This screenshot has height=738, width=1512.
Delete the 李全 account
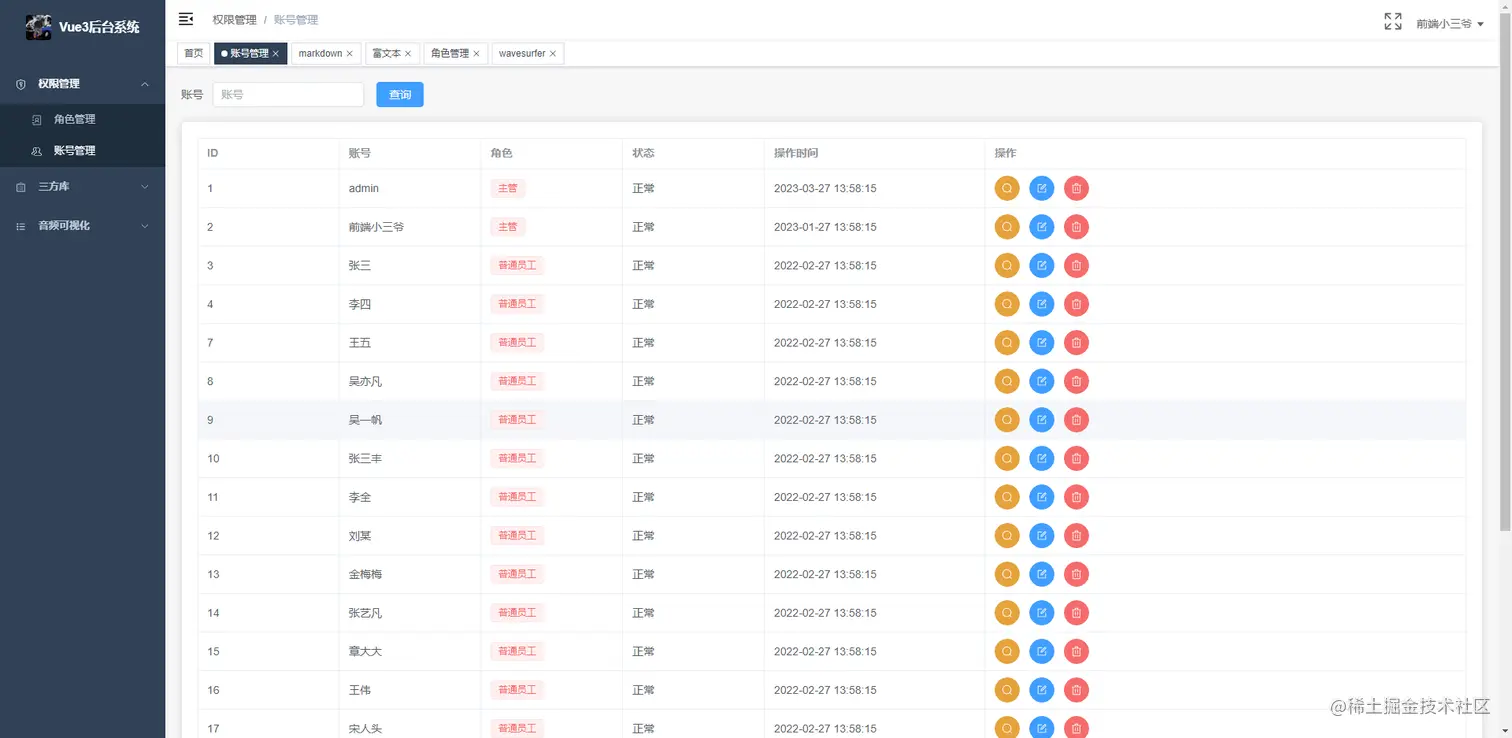[x=1076, y=497]
